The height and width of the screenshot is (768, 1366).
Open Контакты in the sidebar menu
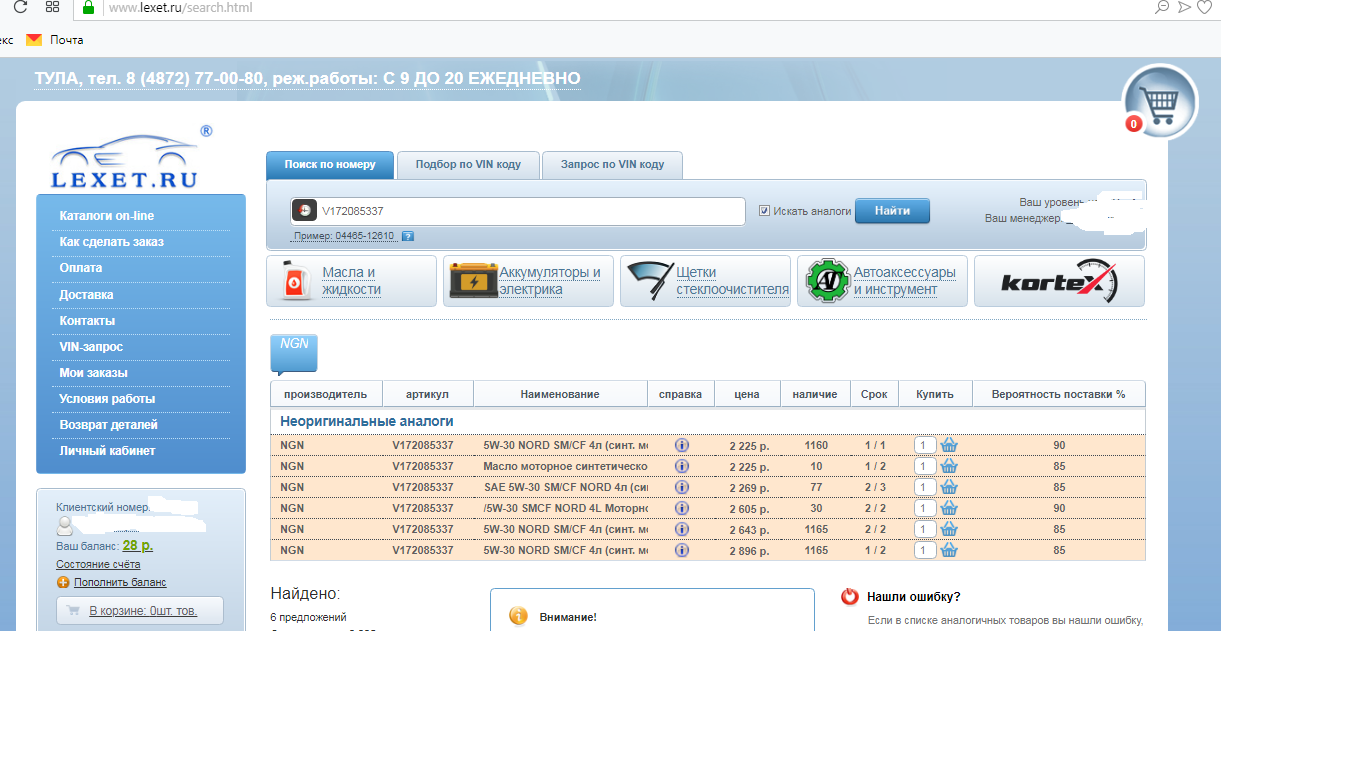pos(87,321)
